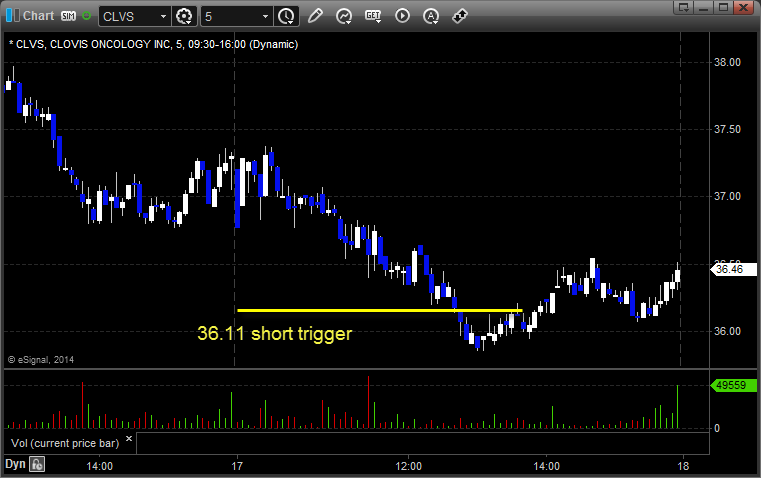Click the CLVS chart title text
The width and height of the screenshot is (761, 478).
tap(153, 44)
